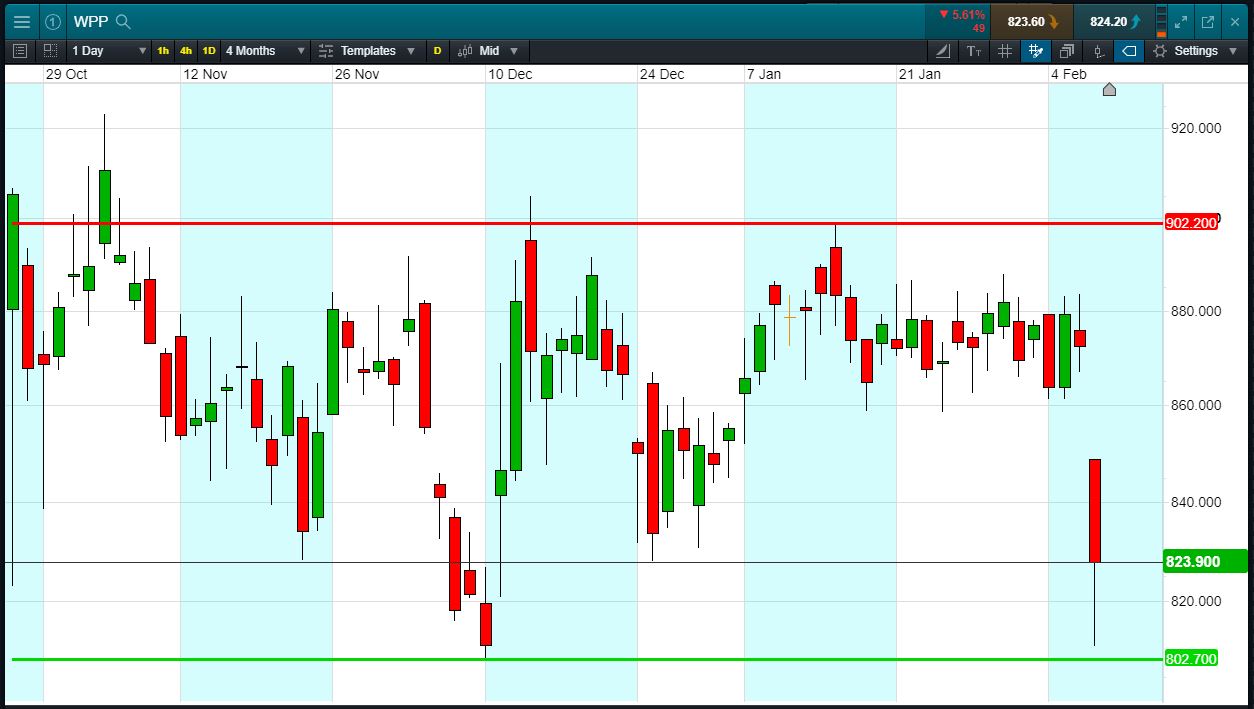Close the WPP chart panel
The image size is (1254, 709).
[x=1236, y=21]
